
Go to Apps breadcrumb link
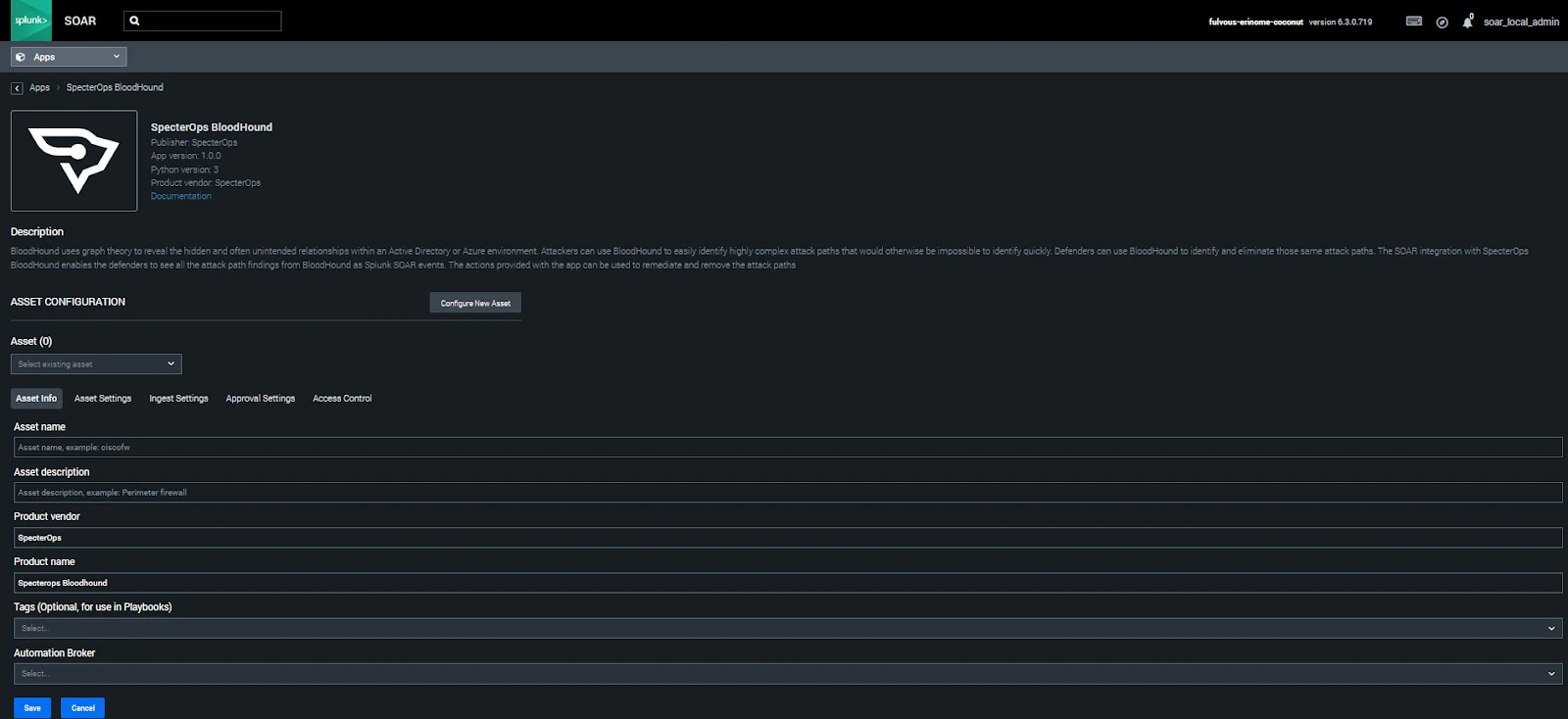(39, 88)
